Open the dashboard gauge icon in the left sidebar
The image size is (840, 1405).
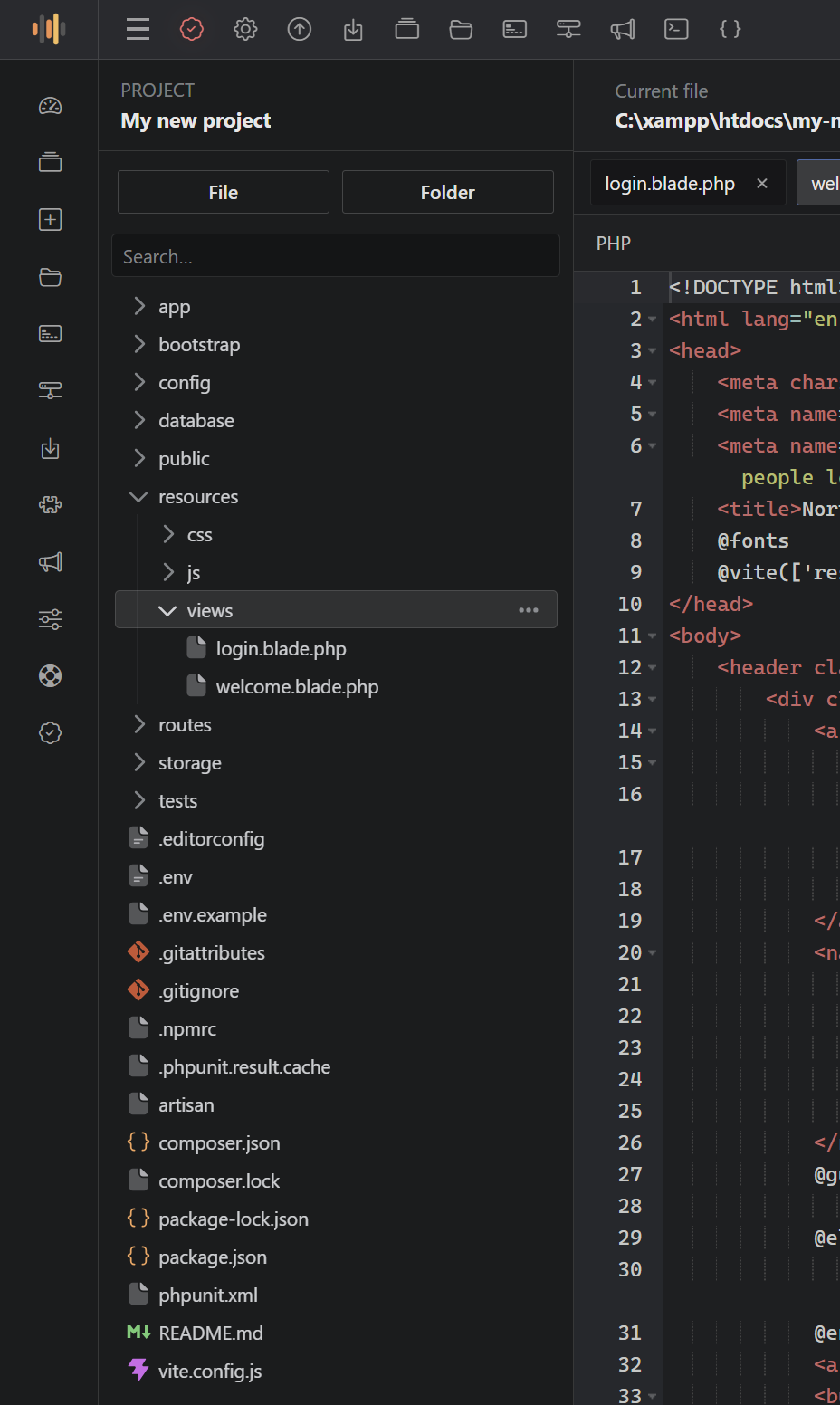(x=51, y=106)
